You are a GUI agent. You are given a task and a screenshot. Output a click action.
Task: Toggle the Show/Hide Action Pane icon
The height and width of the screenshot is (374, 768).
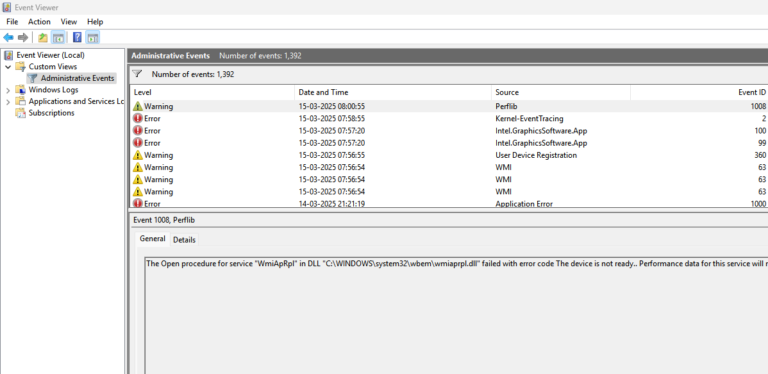pos(93,38)
